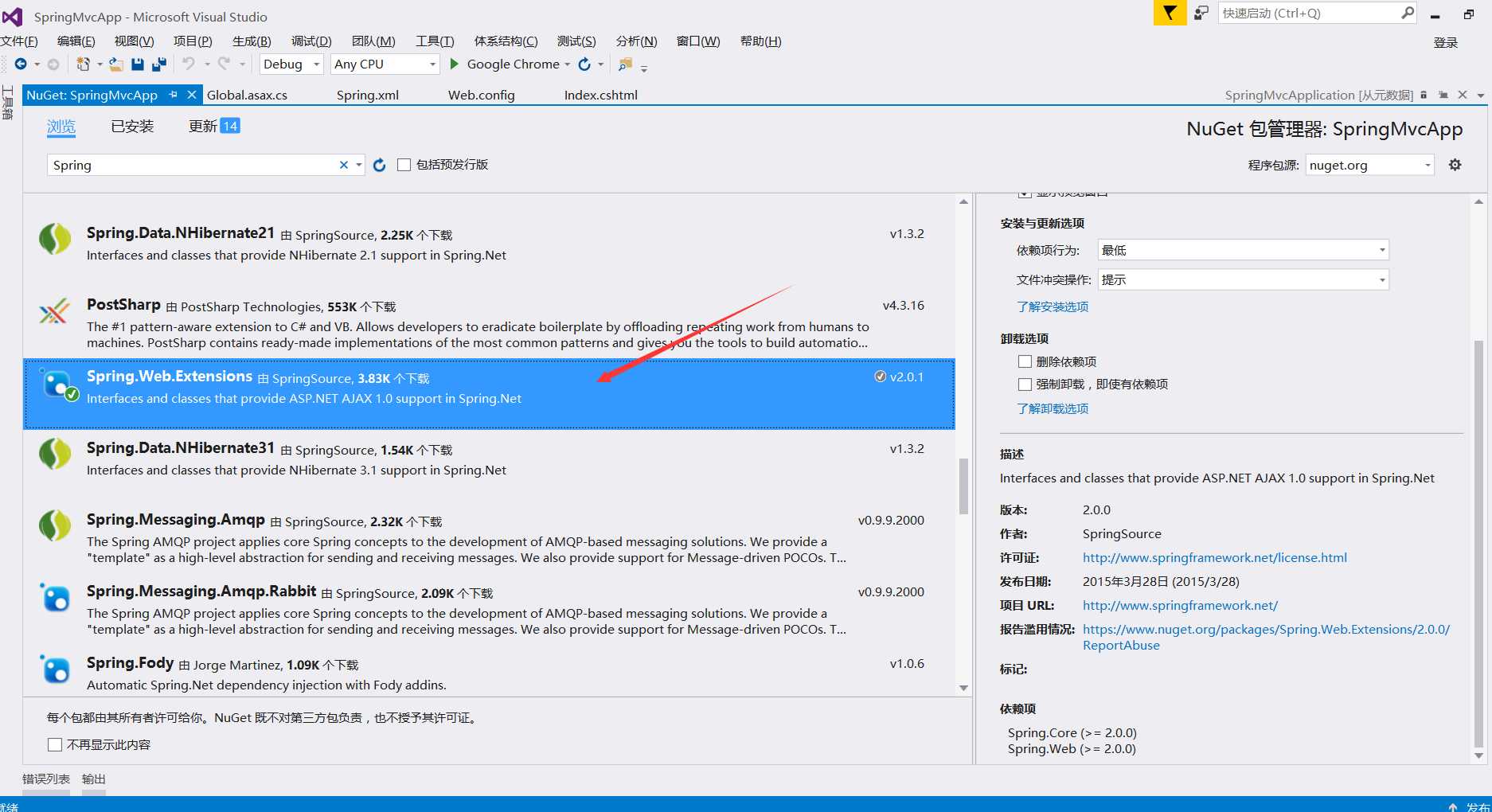Click the Visual Studio logo icon

tap(13, 16)
